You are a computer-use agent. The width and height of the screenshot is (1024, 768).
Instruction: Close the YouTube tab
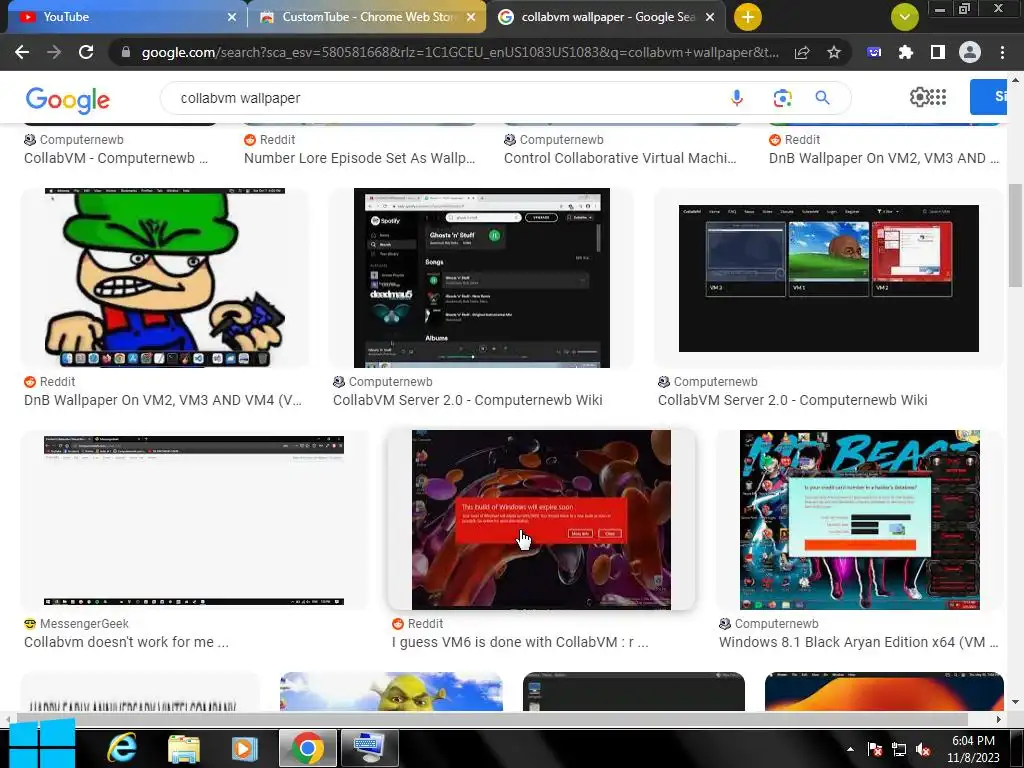click(x=232, y=17)
